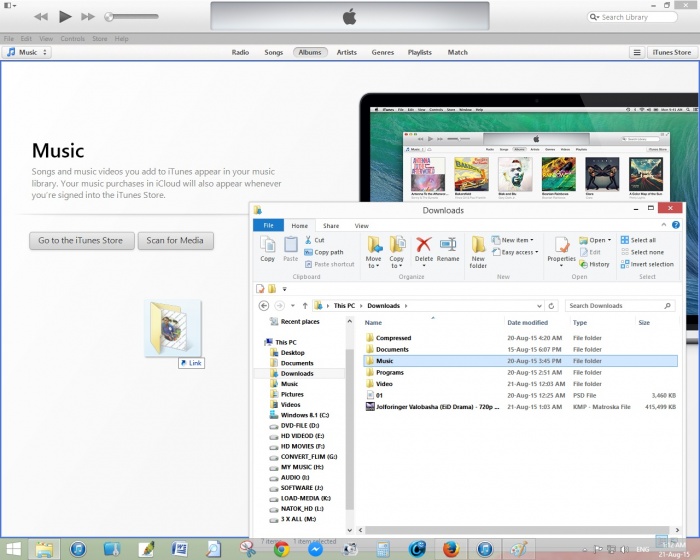Create a New folder from the ribbon
This screenshot has width=700, height=560.
coord(478,247)
